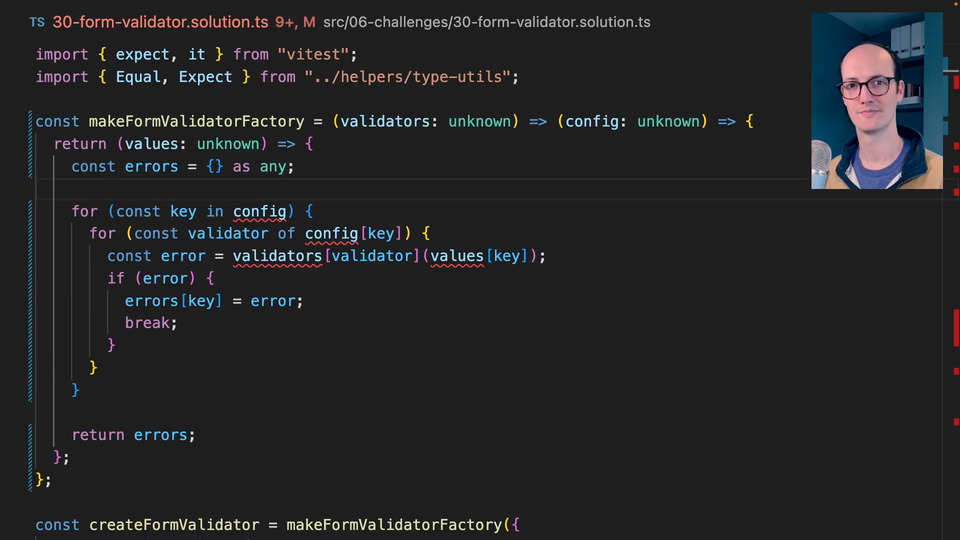Image resolution: width=960 pixels, height=540 pixels.
Task: Click underlined config in the for-in loop
Action: (260, 211)
